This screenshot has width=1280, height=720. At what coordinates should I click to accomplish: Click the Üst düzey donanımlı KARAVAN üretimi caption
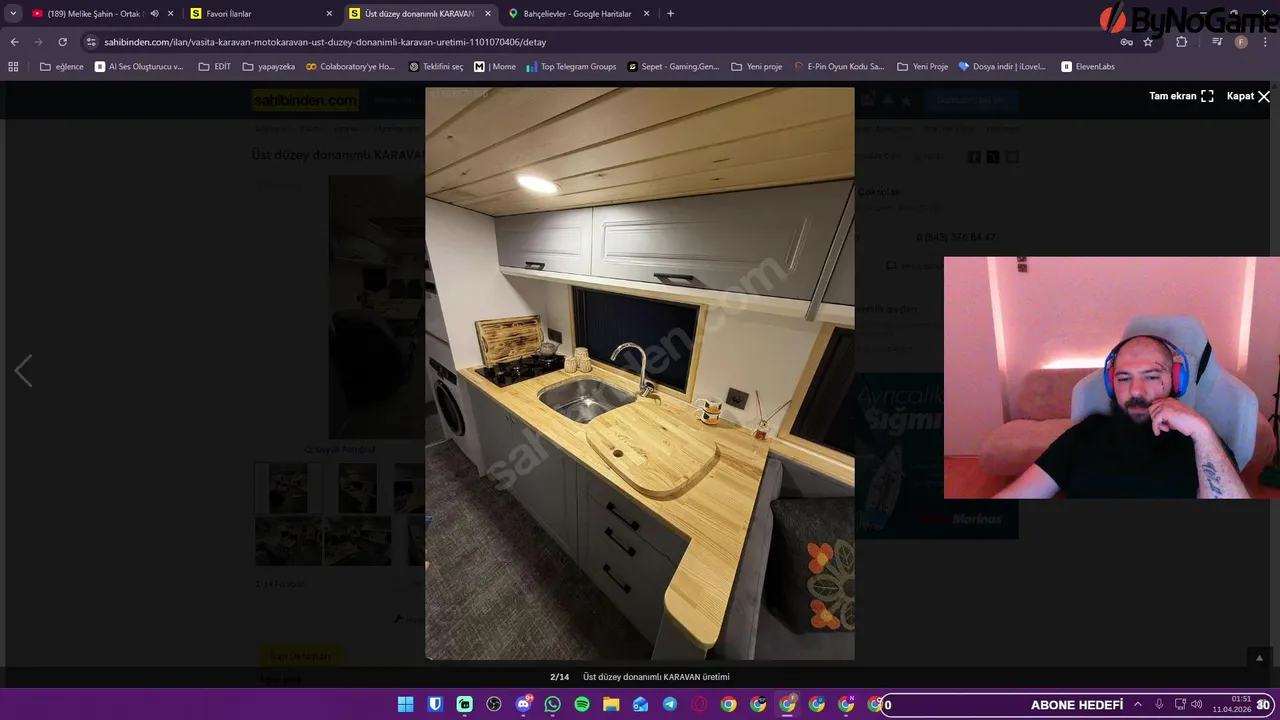pyautogui.click(x=656, y=677)
